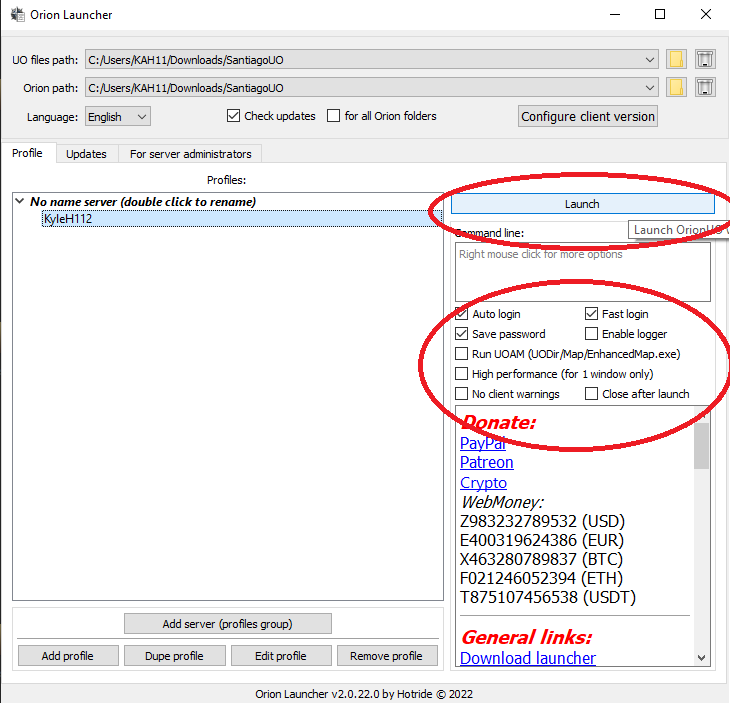This screenshot has height=706, width=730.
Task: Click the folder icon beside UO files path
Action: pyautogui.click(x=676, y=59)
